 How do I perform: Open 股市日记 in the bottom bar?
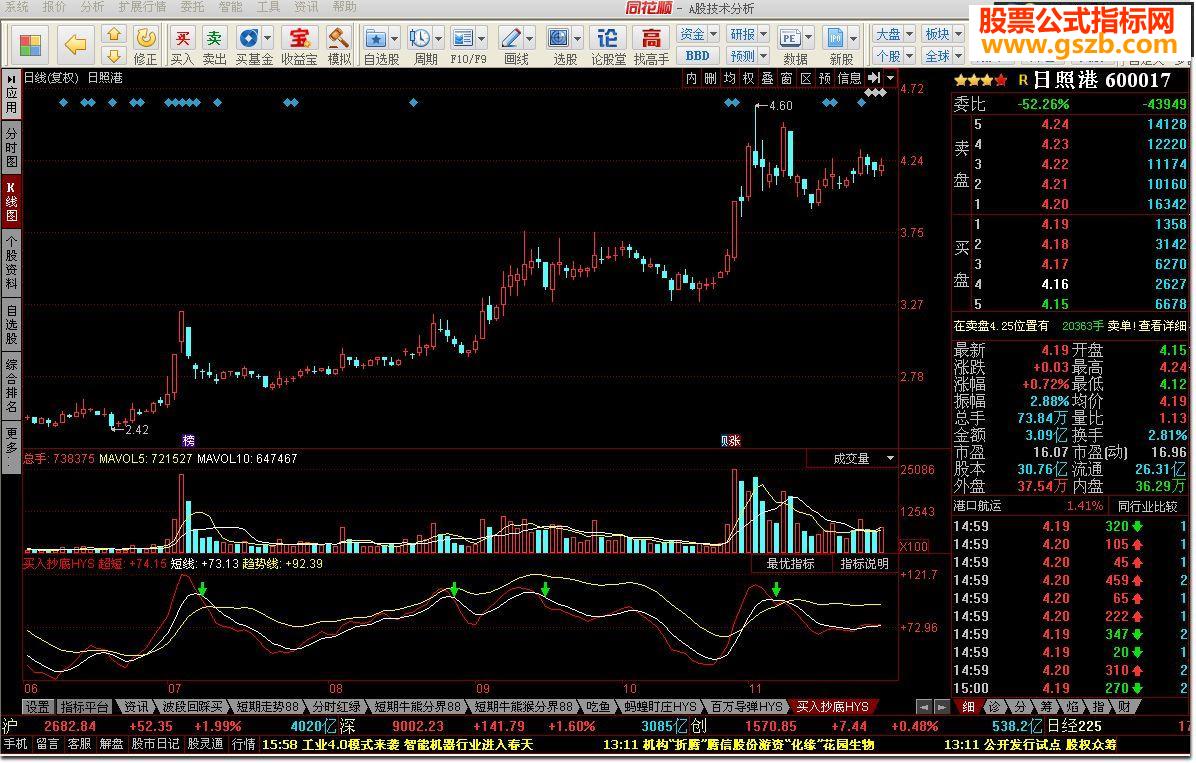(155, 744)
